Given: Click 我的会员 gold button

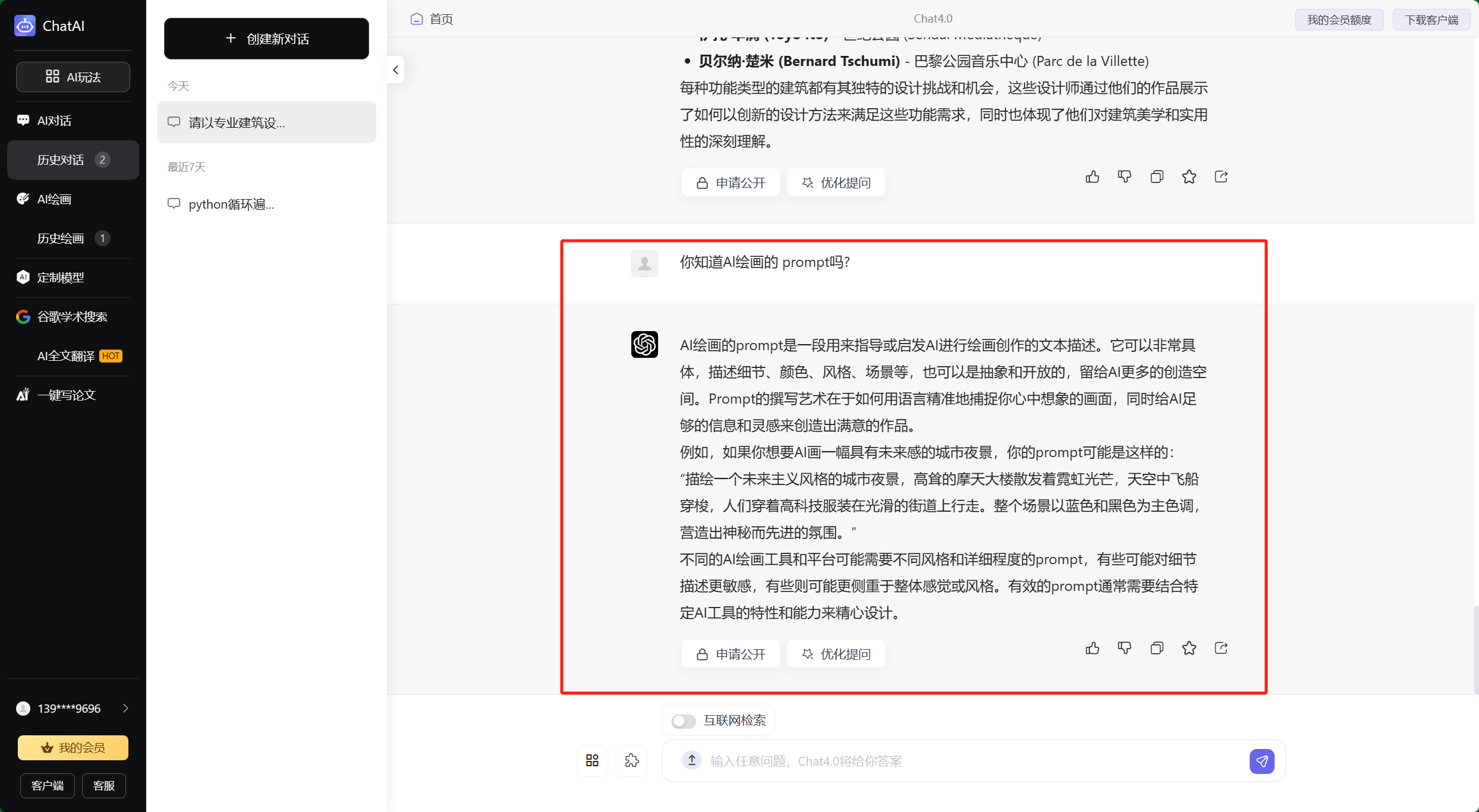Looking at the screenshot, I should coord(73,748).
